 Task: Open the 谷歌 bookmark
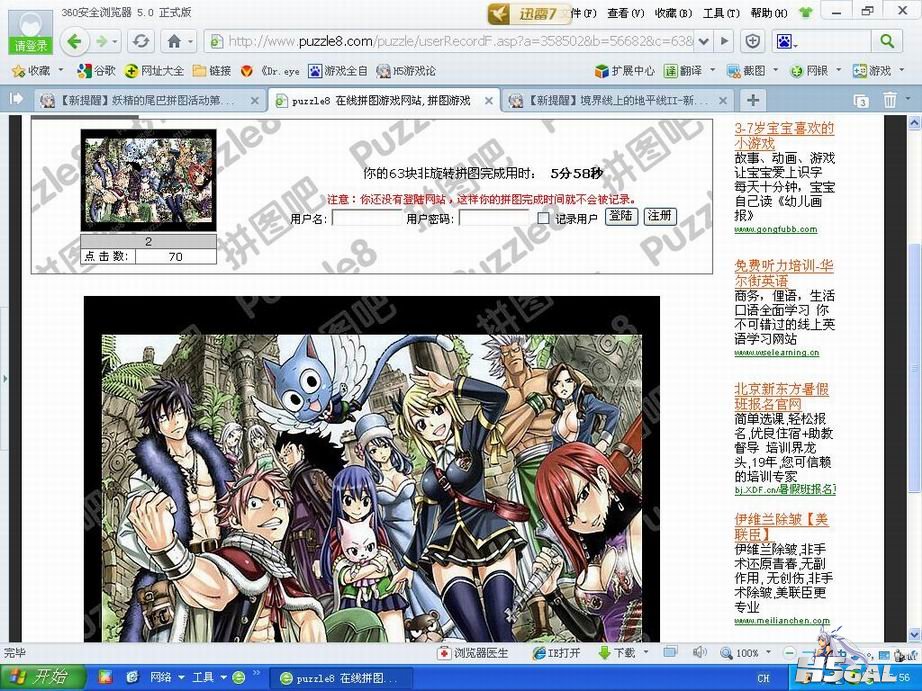click(97, 71)
